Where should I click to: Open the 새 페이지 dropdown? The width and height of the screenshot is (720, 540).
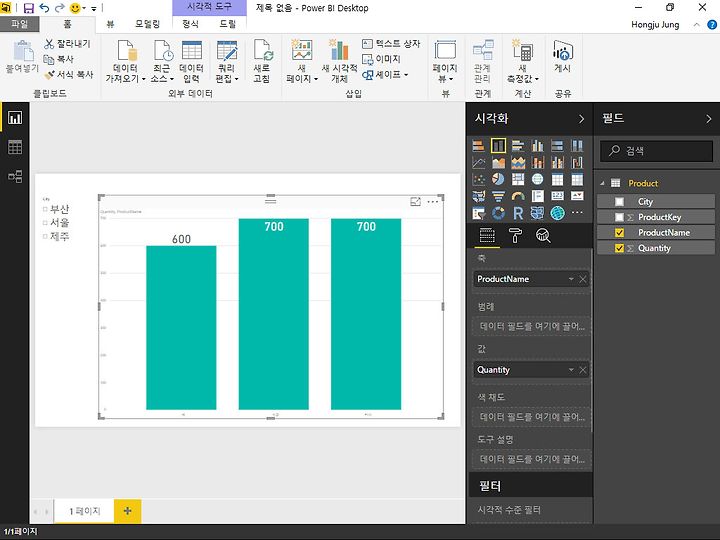(302, 62)
